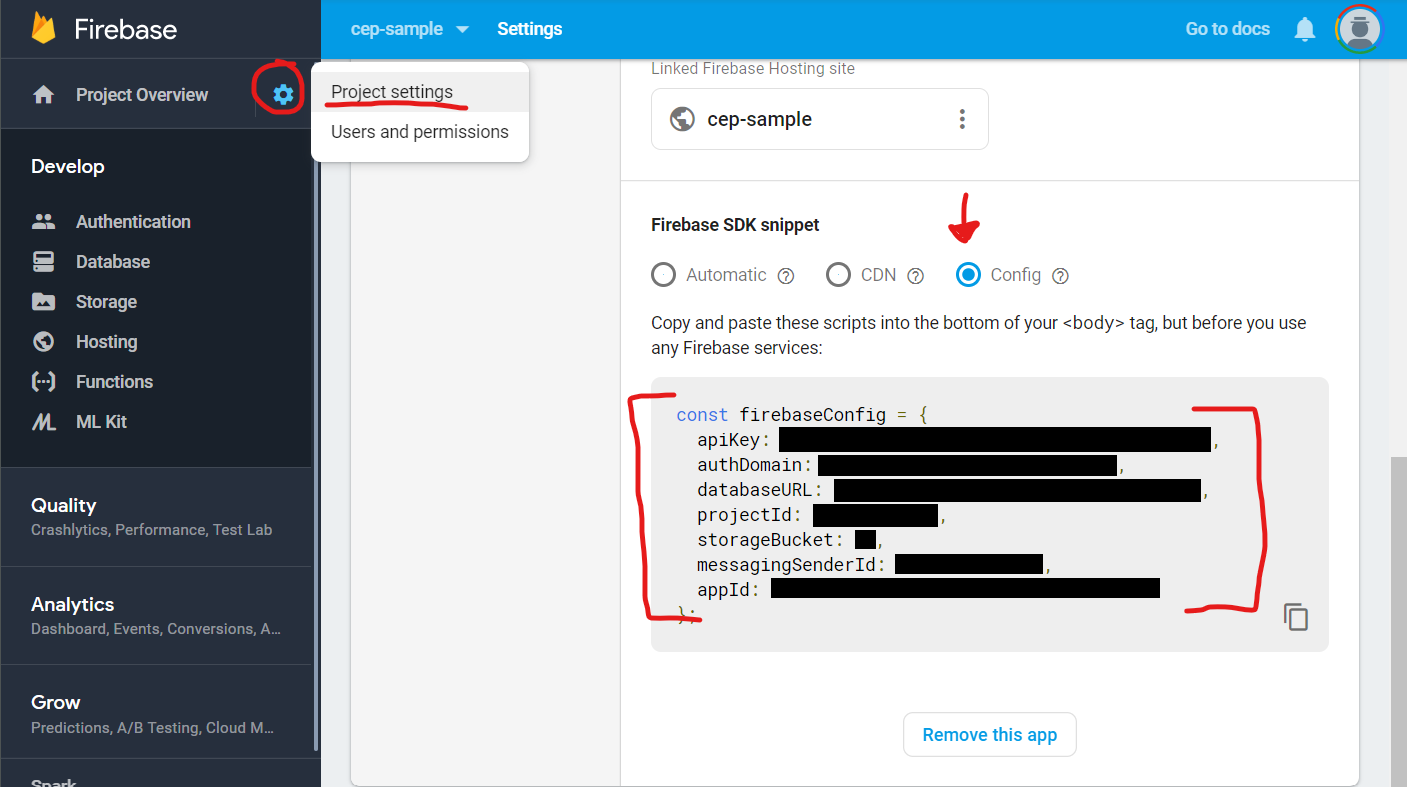Click the page vertical scrollbar thumb
The image size is (1407, 787).
[1398, 622]
